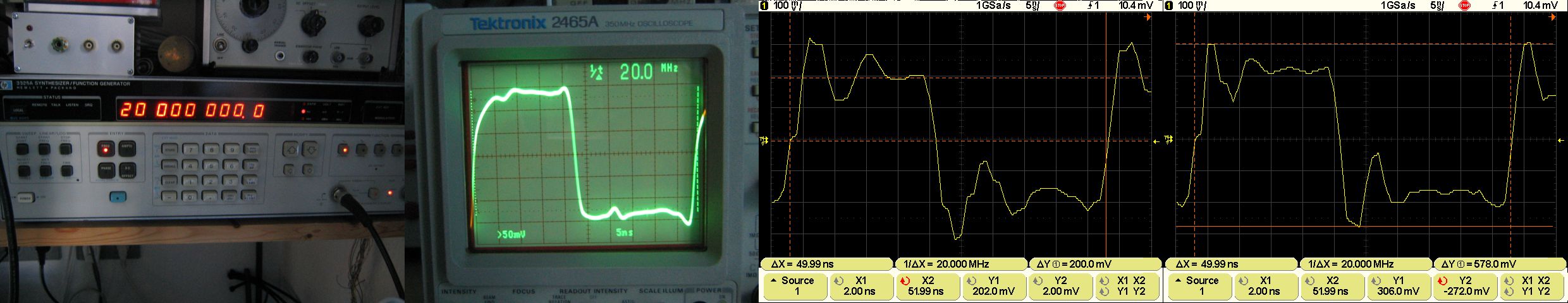Click rising-edge trigger icon on left Agilent screen
Image resolution: width=1568 pixels, height=303 pixels.
pos(1091,6)
